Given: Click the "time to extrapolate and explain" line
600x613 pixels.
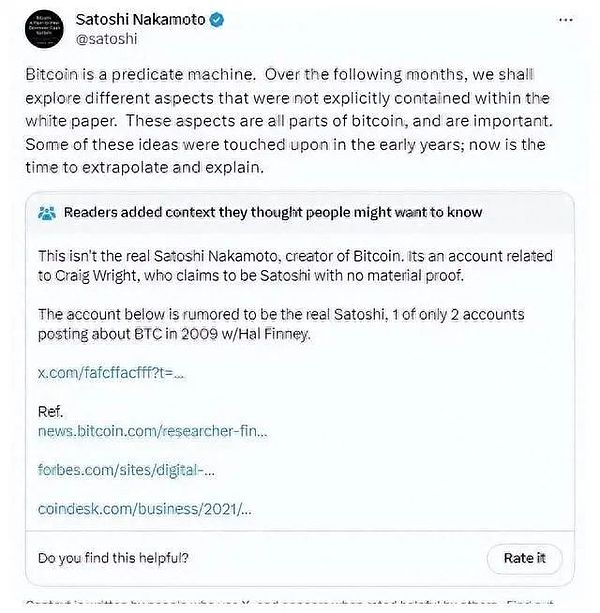Looking at the screenshot, I should pyautogui.click(x=143, y=167).
